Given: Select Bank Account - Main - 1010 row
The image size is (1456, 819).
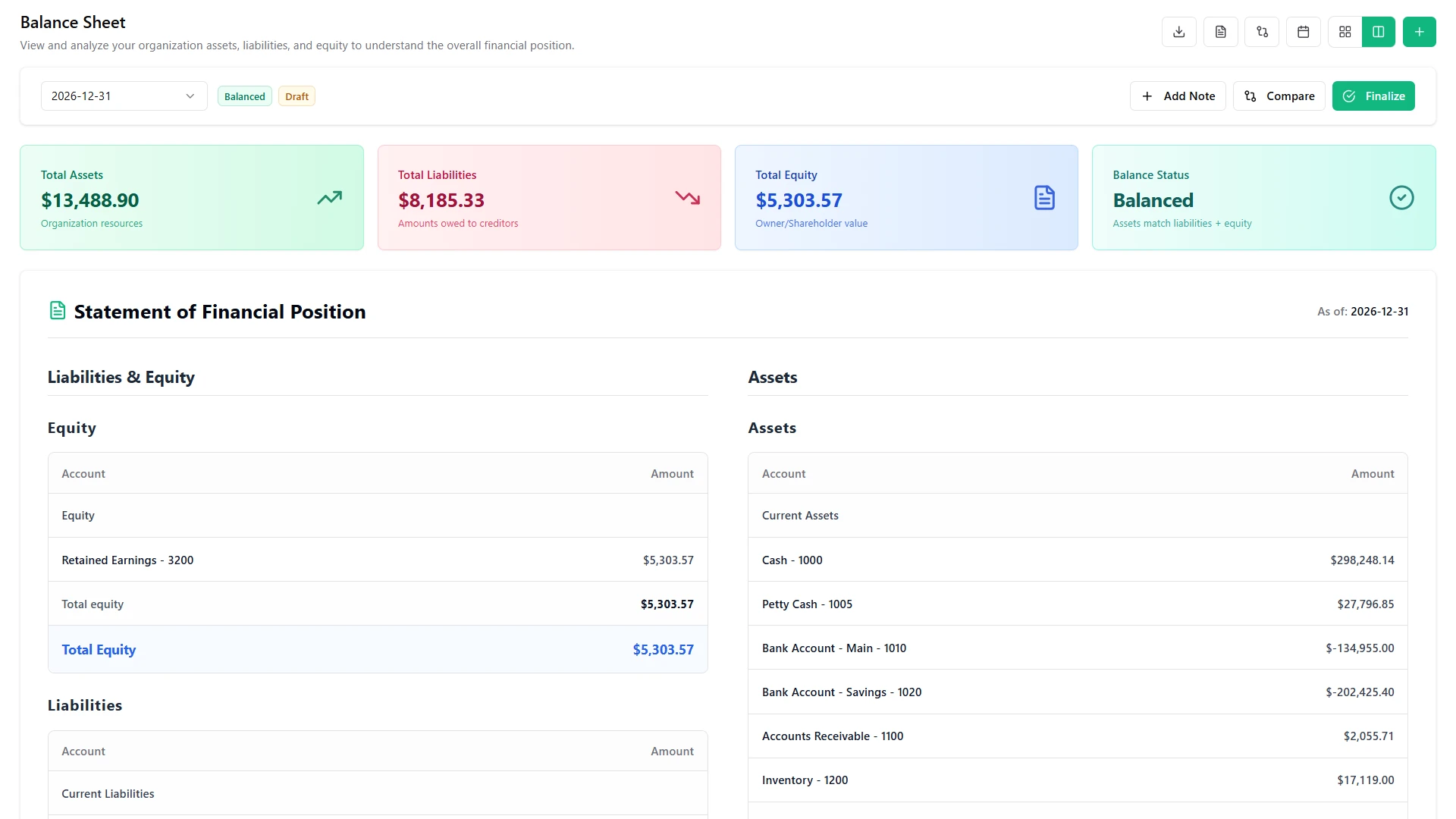Looking at the screenshot, I should coord(1078,648).
